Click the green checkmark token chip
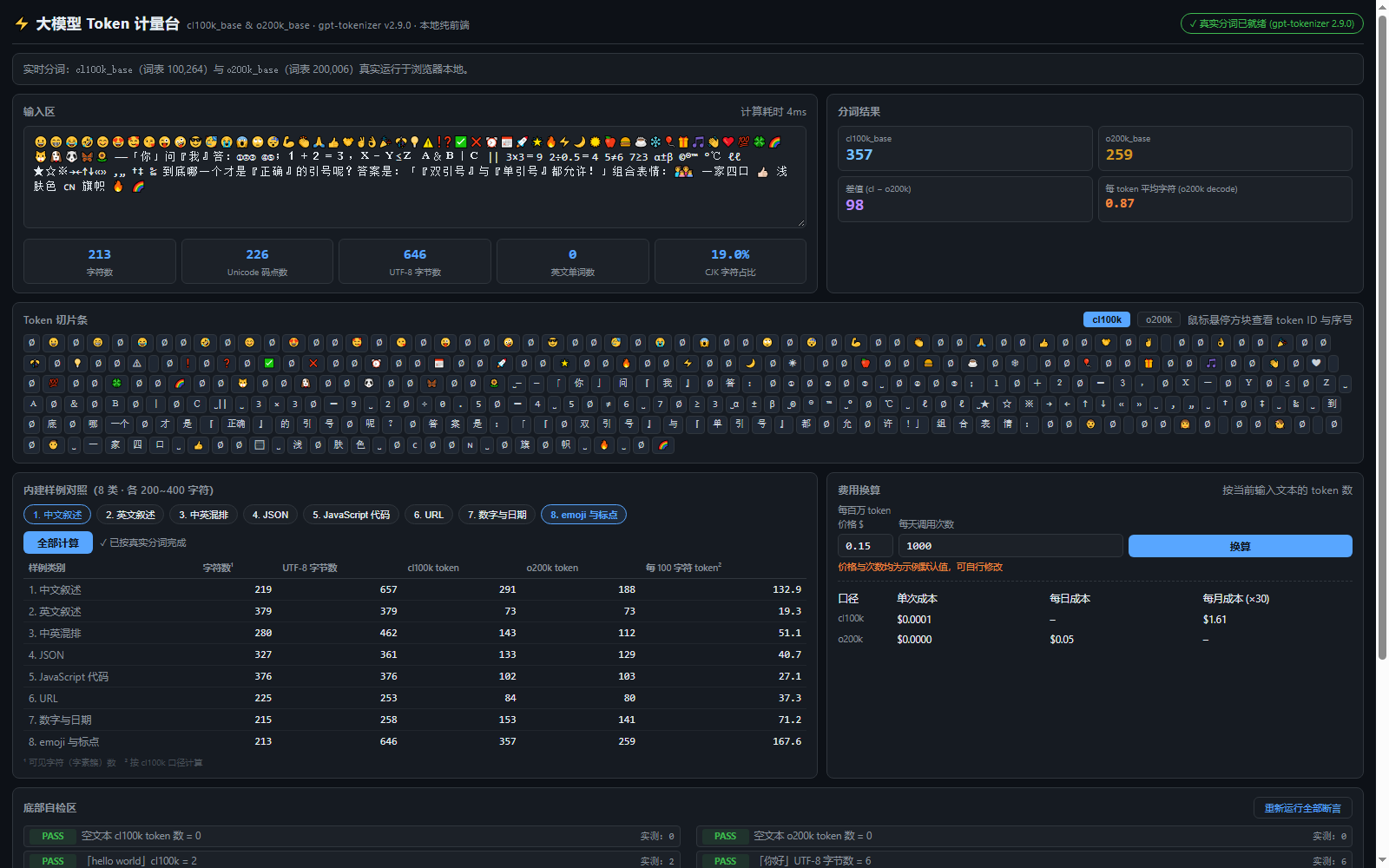Image resolution: width=1389 pixels, height=868 pixels. pos(269,364)
